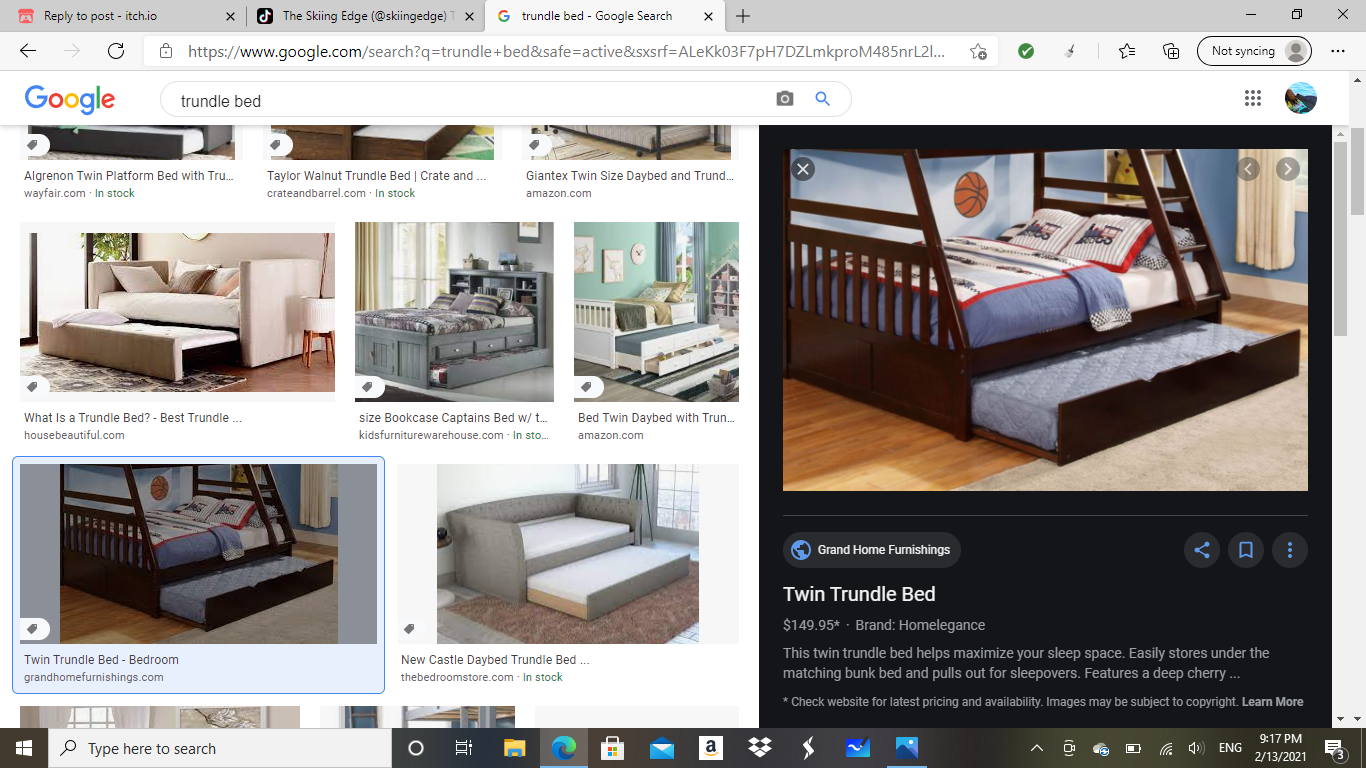Show hidden system tray icons

coord(1037,748)
